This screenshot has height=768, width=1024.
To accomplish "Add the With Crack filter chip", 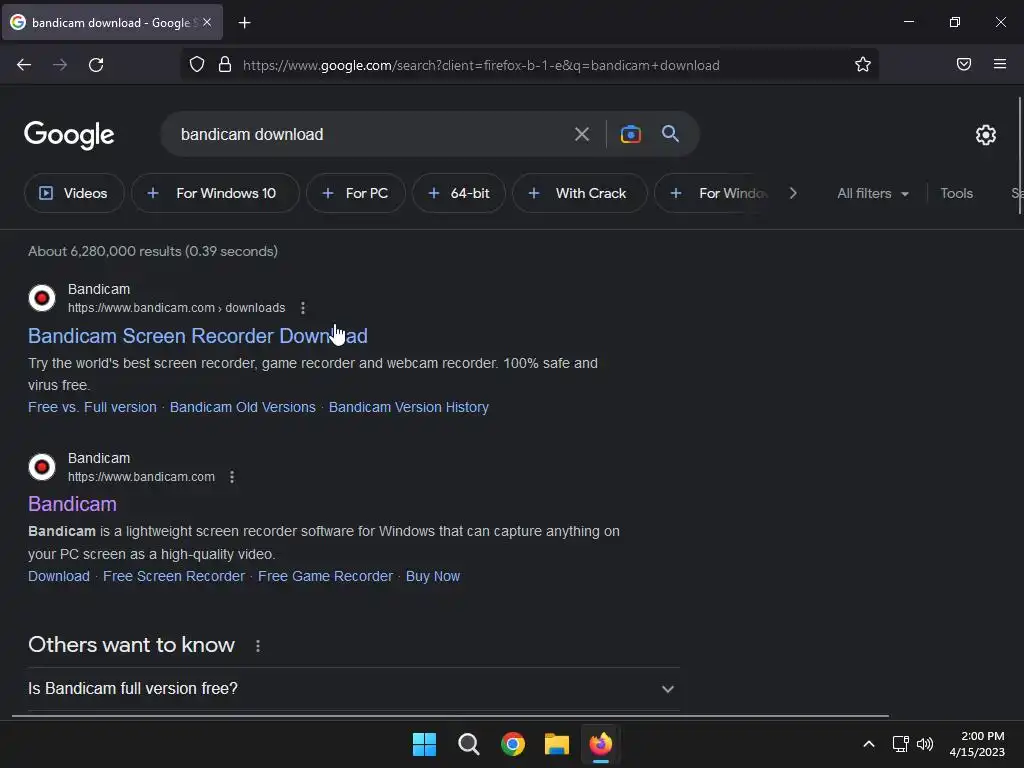I will (x=579, y=193).
